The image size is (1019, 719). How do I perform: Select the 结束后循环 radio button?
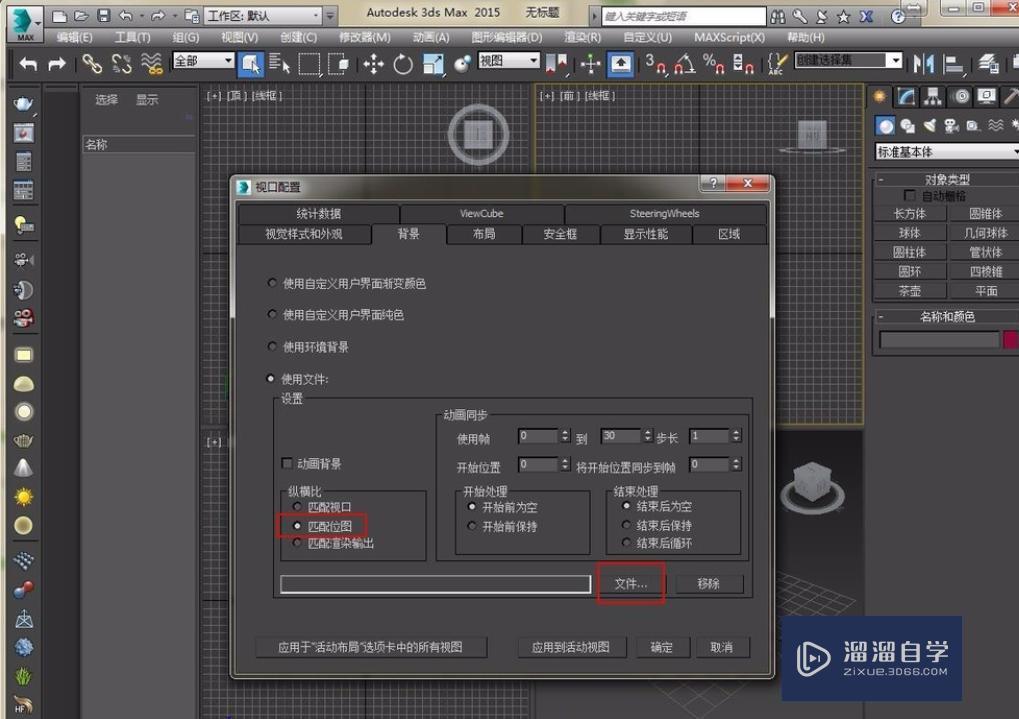tap(627, 543)
